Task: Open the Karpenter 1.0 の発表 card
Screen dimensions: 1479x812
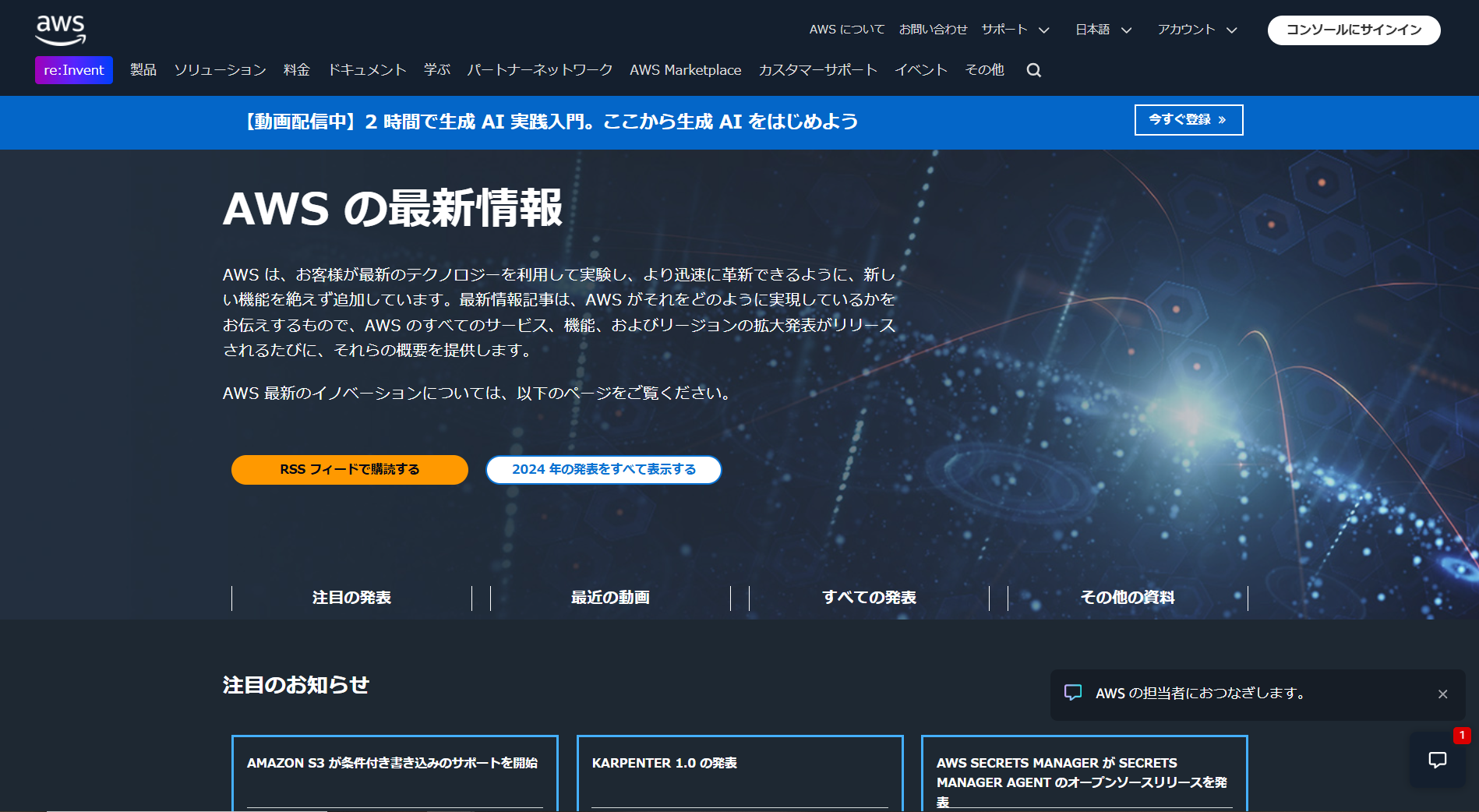Action: pyautogui.click(x=740, y=773)
